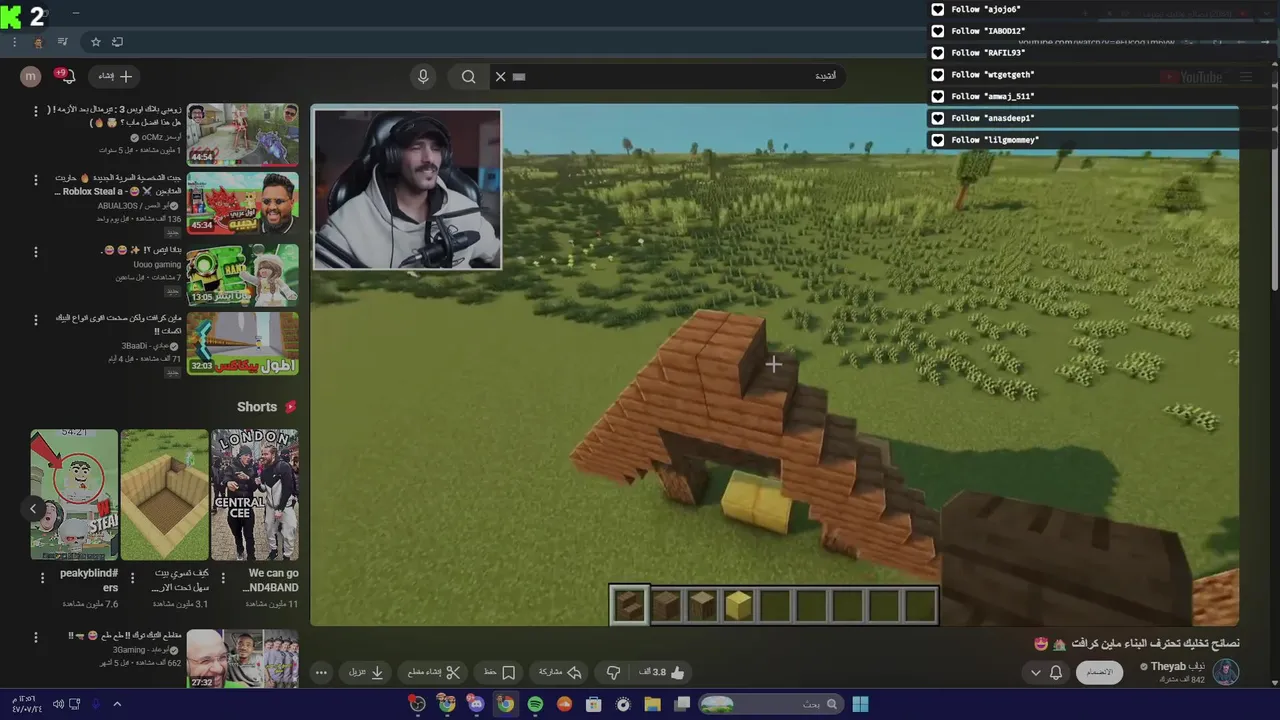Open the Windows Start button
The width and height of the screenshot is (1280, 720).
click(x=860, y=704)
